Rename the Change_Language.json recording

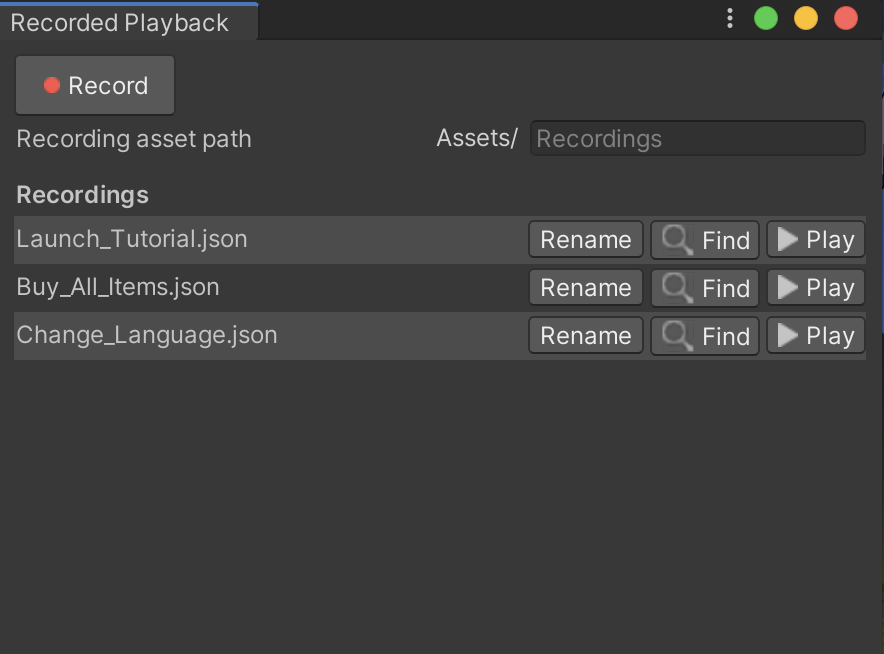coord(586,336)
